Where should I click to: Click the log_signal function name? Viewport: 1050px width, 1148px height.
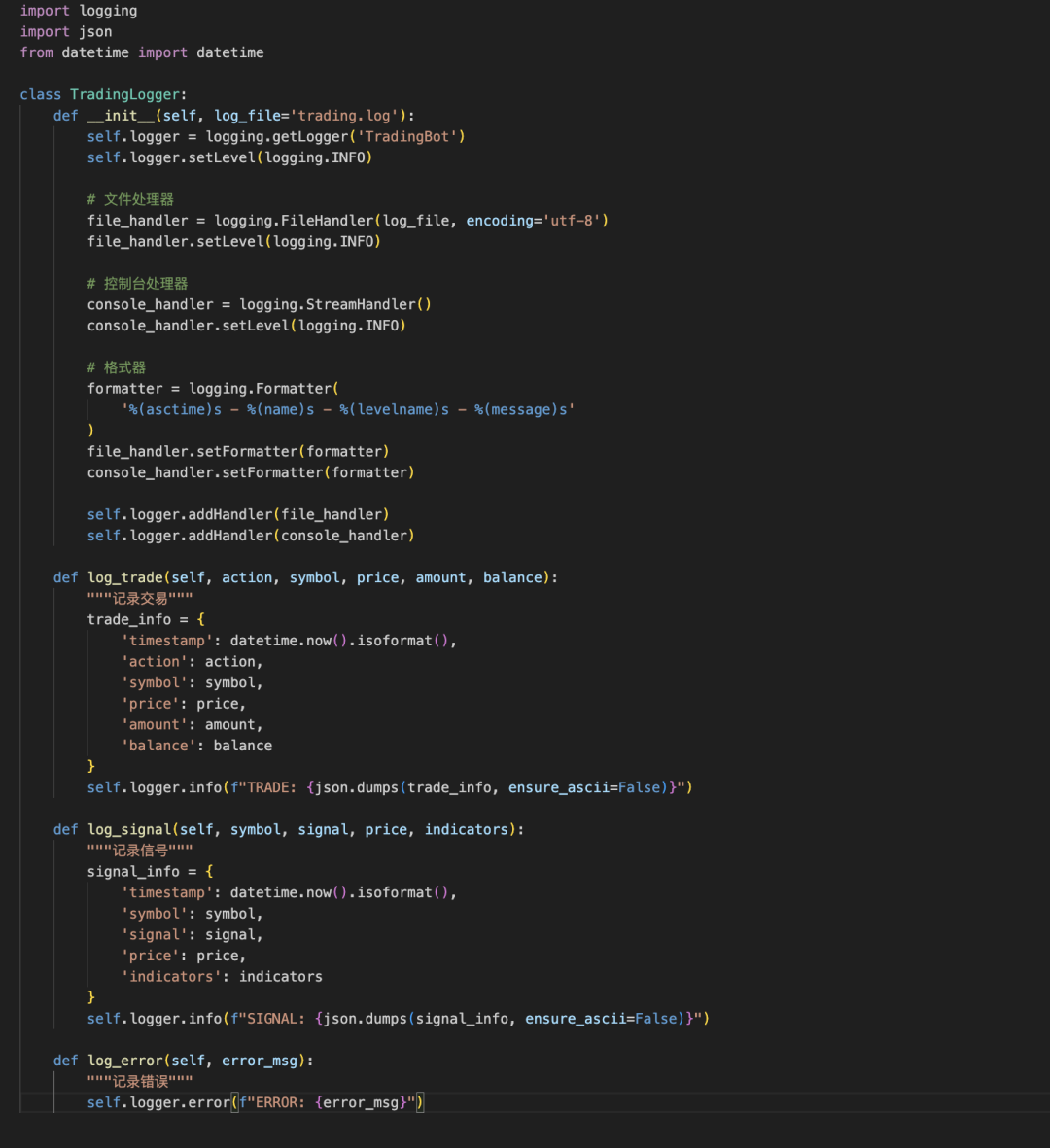tap(129, 829)
